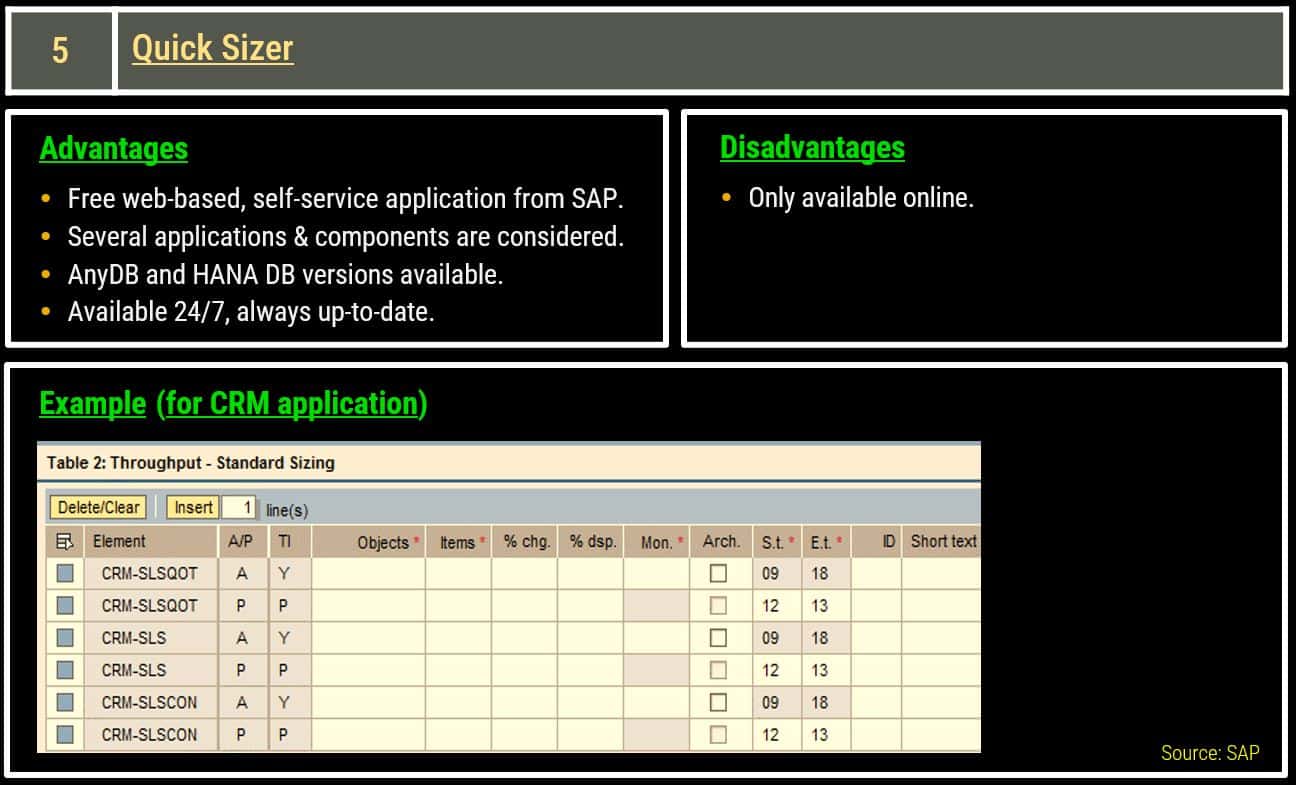1296x785 pixels.
Task: Click the Disadvantages heading
Action: tap(812, 148)
